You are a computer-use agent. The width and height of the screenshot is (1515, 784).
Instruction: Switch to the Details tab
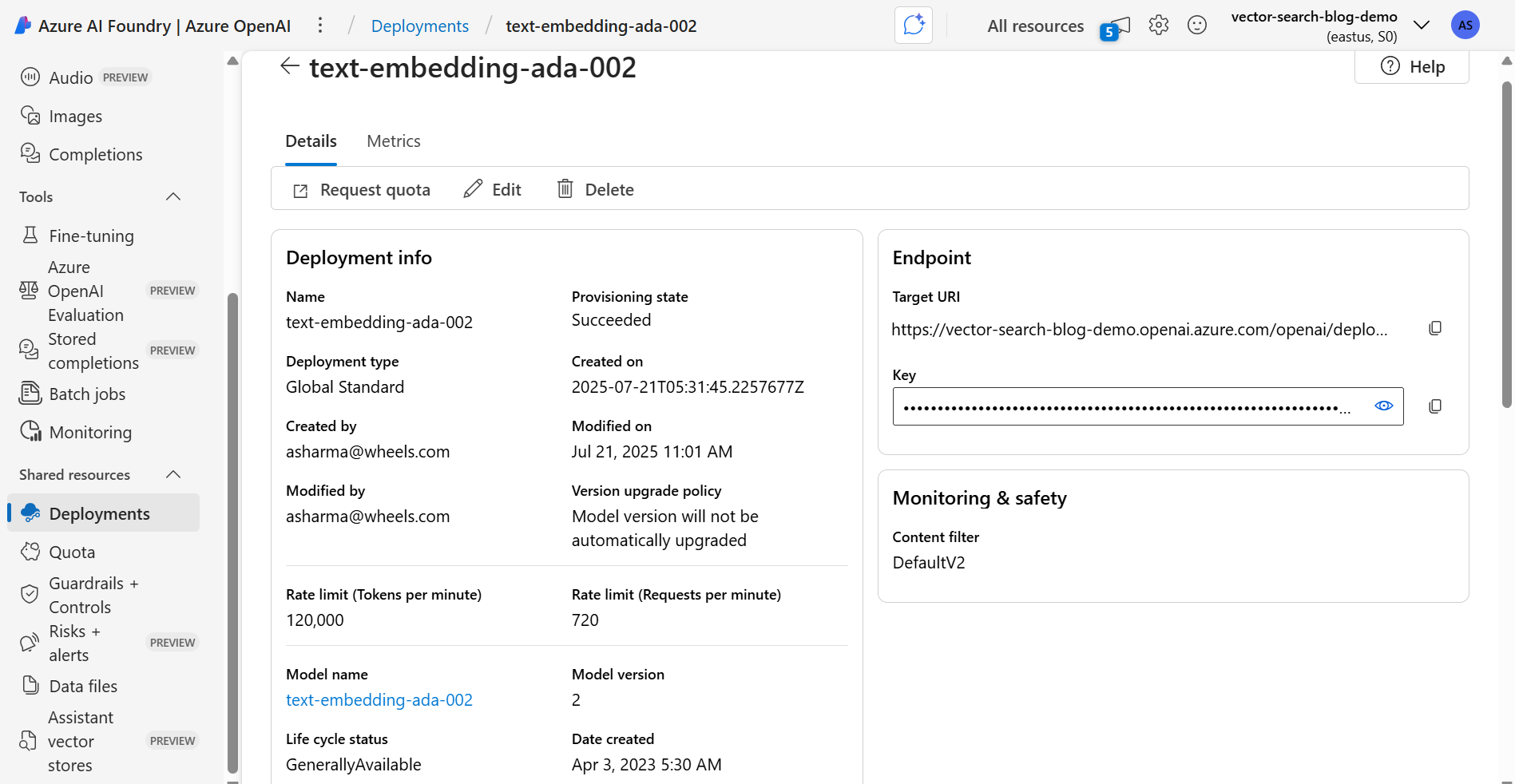coord(311,141)
